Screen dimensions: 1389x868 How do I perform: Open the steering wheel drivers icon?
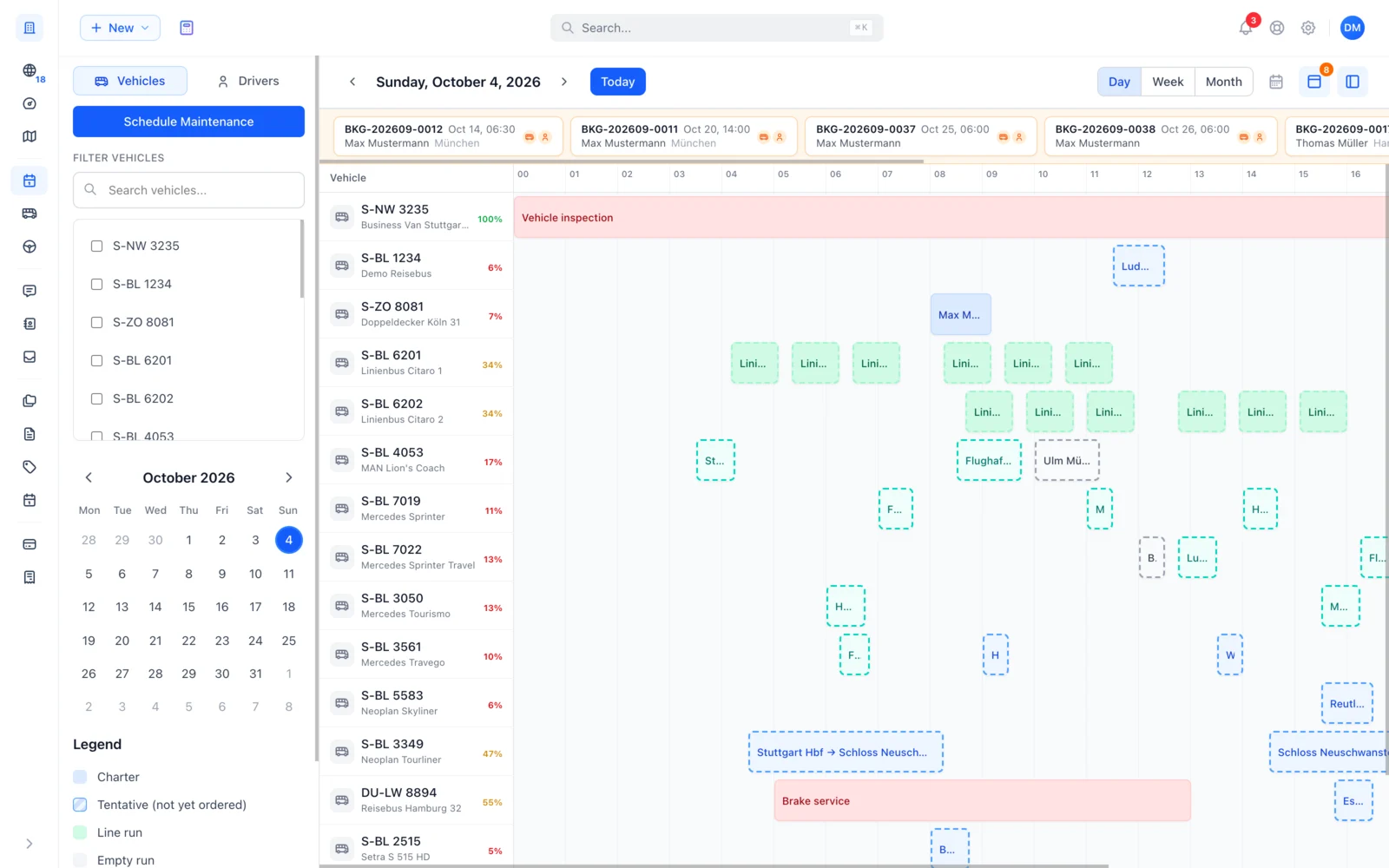pyautogui.click(x=30, y=247)
